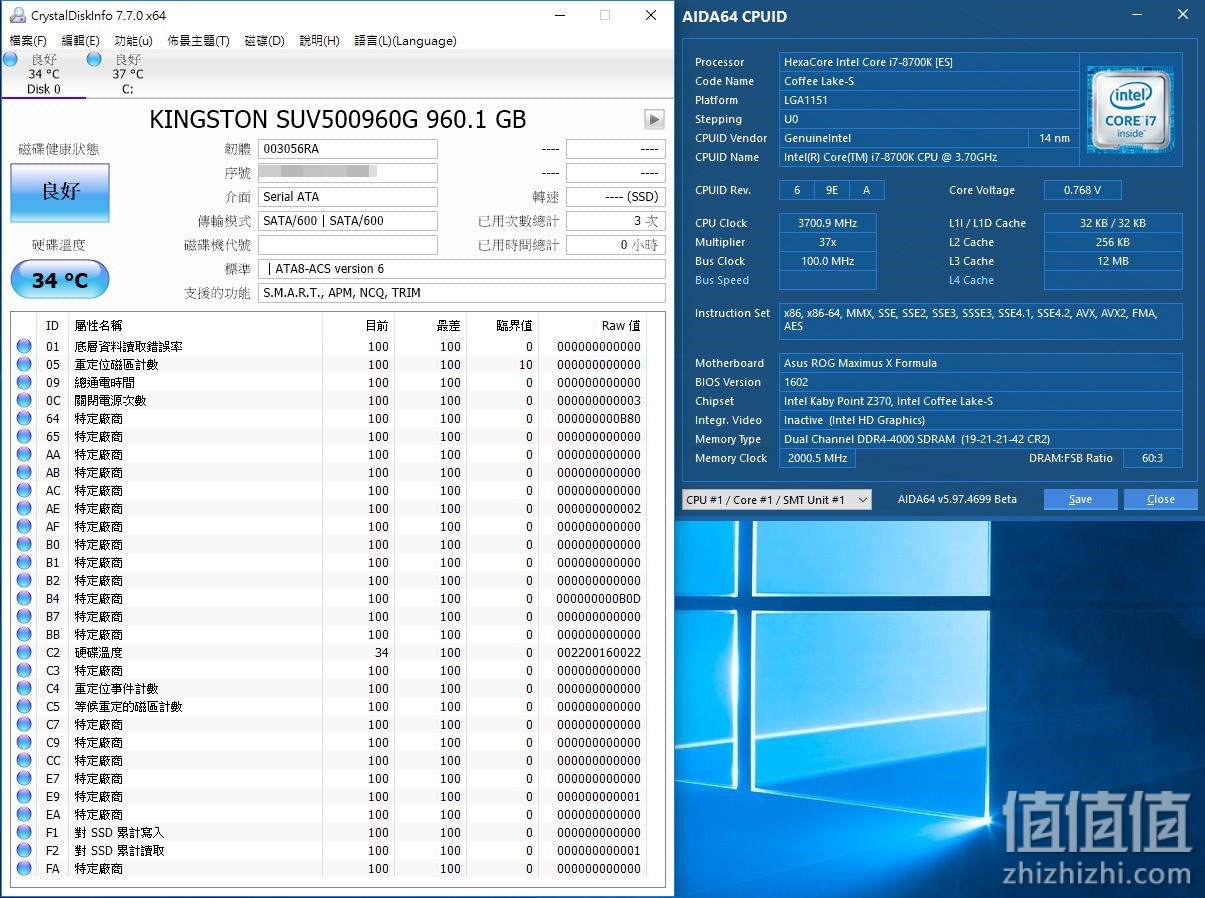Open the 說明(H) menu

(x=319, y=41)
